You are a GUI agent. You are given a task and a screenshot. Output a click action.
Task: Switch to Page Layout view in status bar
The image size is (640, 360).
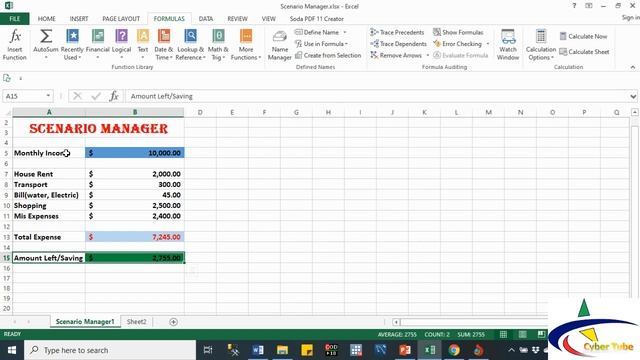click(522, 334)
